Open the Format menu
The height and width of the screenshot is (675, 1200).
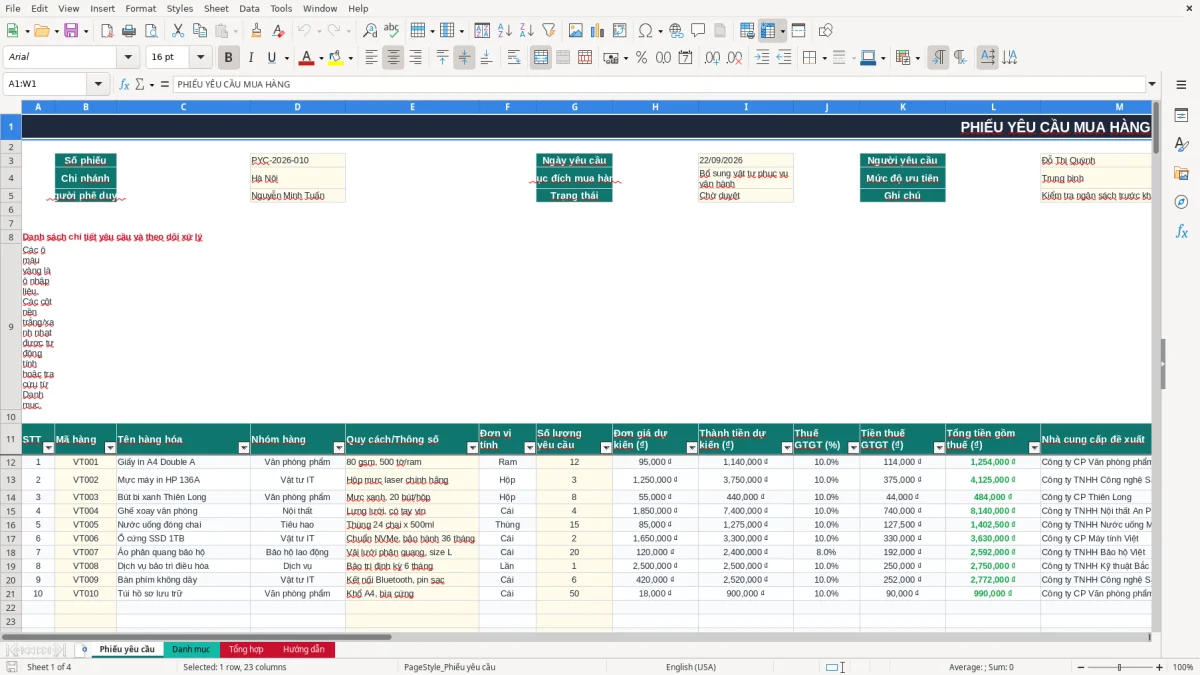[140, 8]
